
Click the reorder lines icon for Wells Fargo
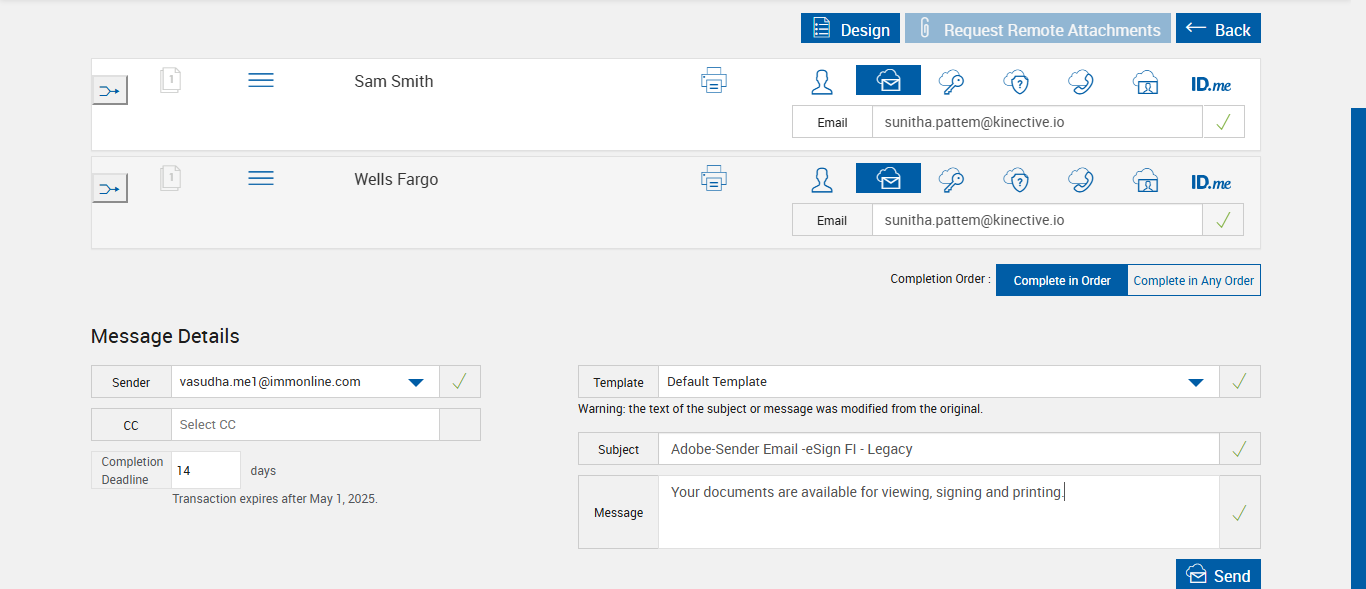coord(261,178)
